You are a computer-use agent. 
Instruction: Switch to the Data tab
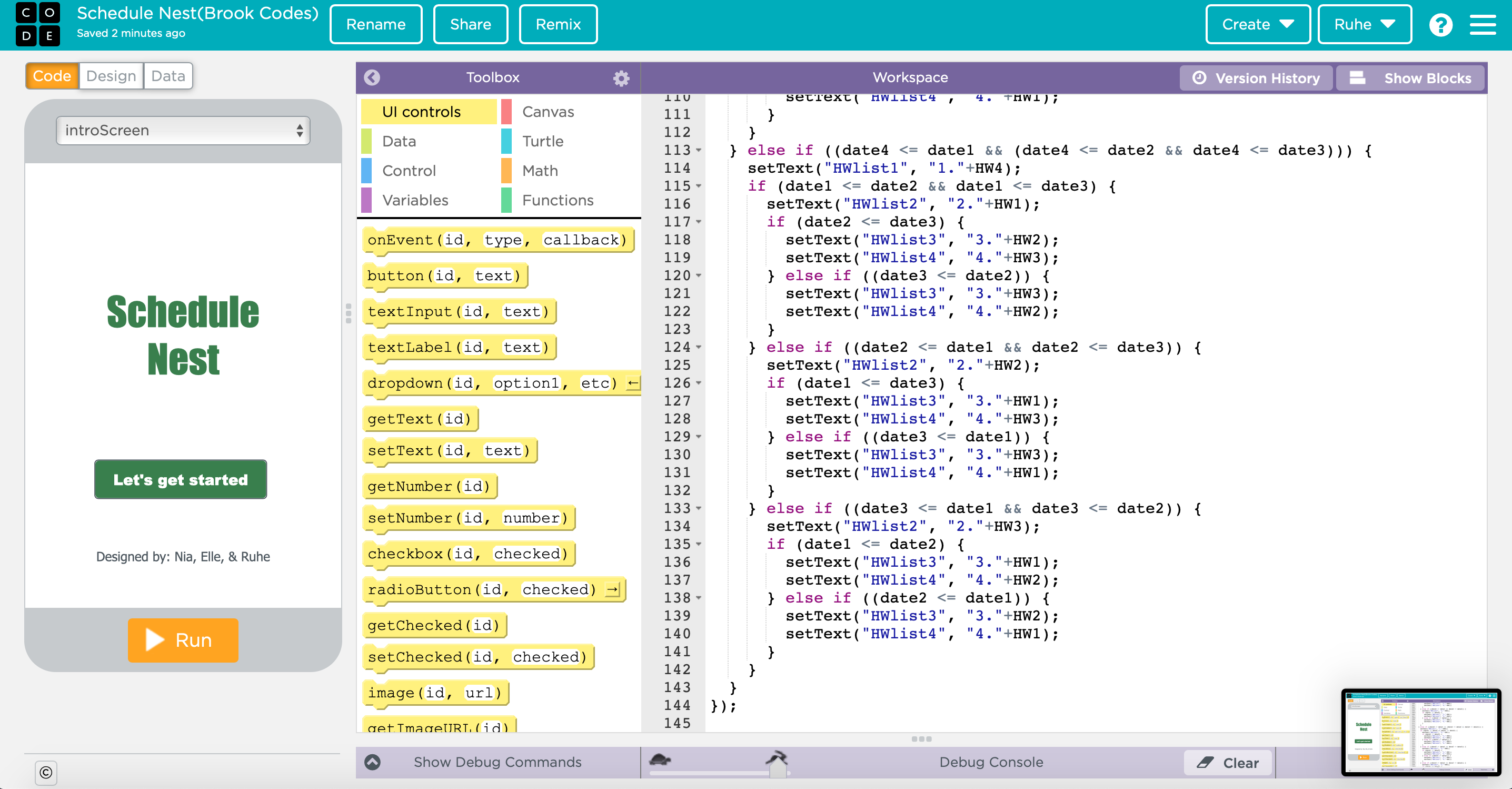pyautogui.click(x=168, y=76)
